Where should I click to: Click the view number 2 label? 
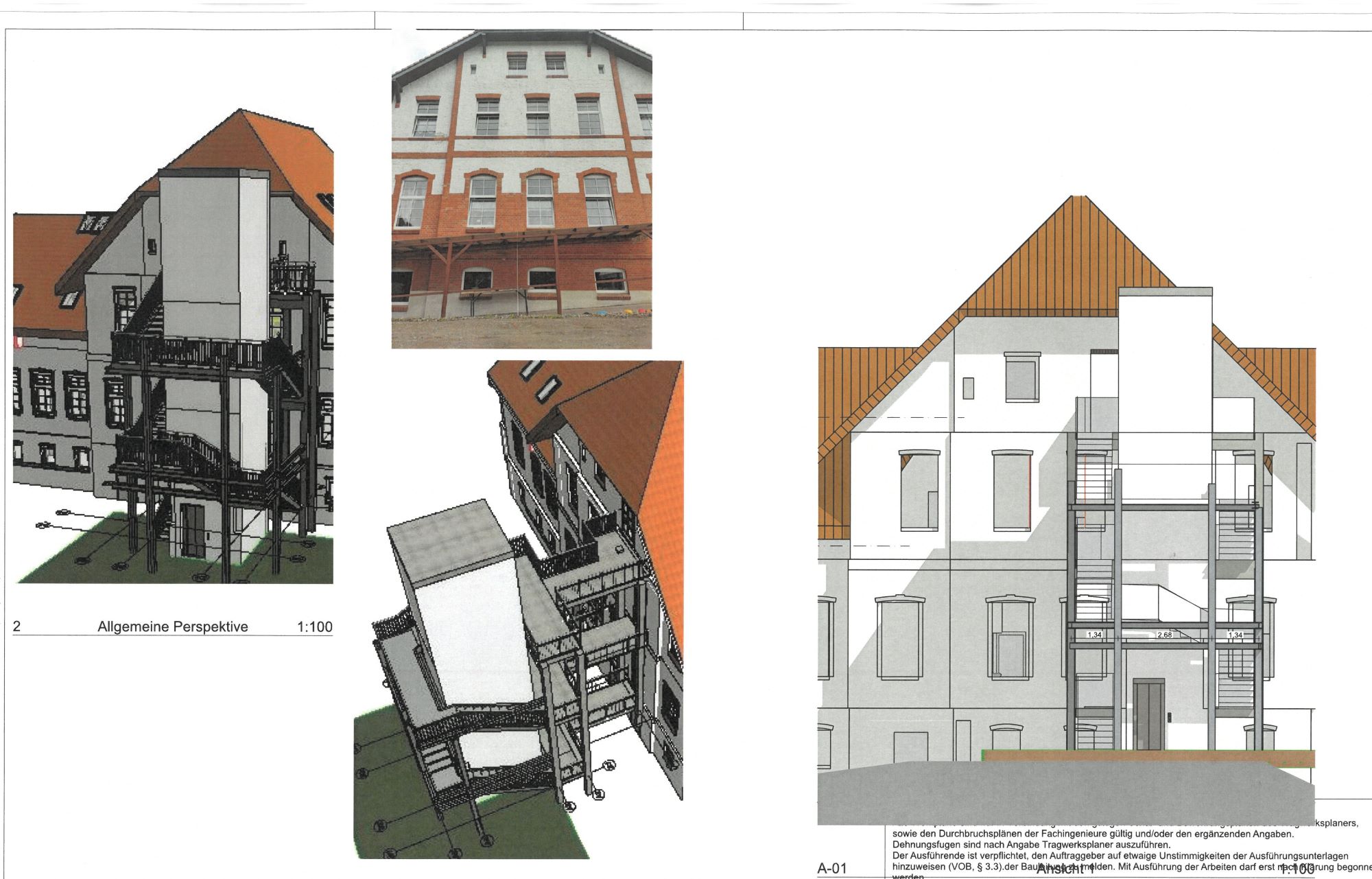tap(17, 626)
